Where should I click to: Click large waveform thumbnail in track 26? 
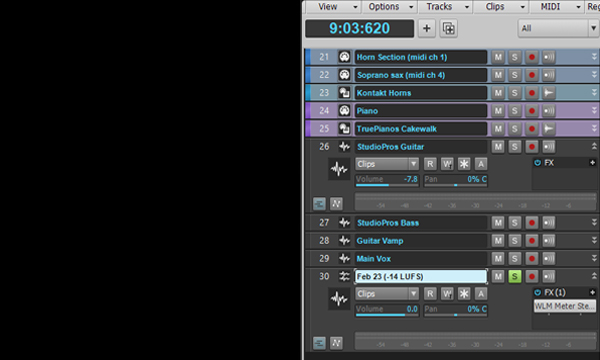pyautogui.click(x=339, y=169)
